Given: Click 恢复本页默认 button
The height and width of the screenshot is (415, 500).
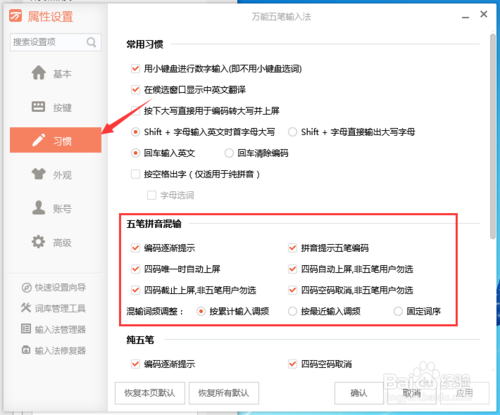Looking at the screenshot, I should [150, 393].
